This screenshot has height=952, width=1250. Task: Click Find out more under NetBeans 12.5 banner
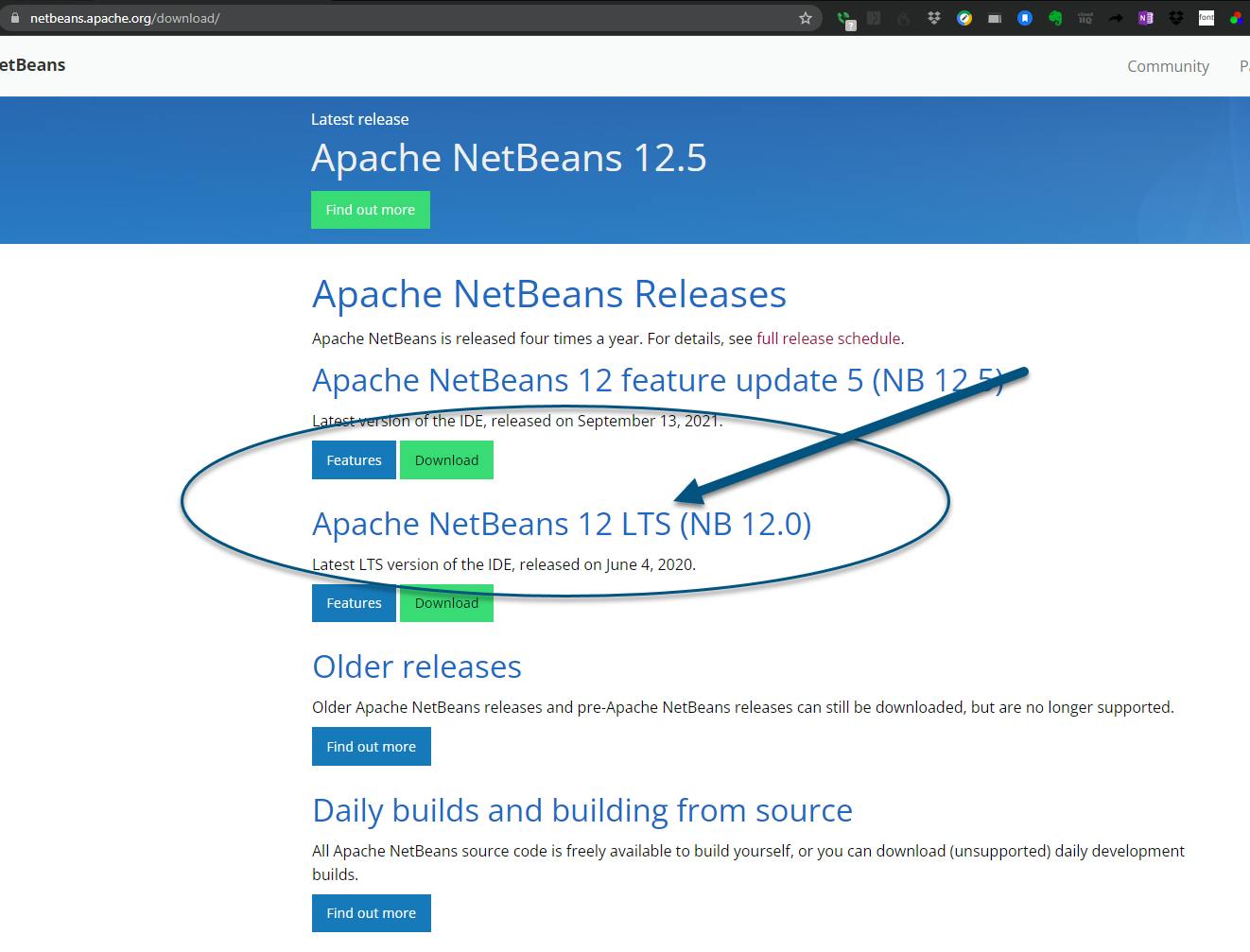click(371, 210)
